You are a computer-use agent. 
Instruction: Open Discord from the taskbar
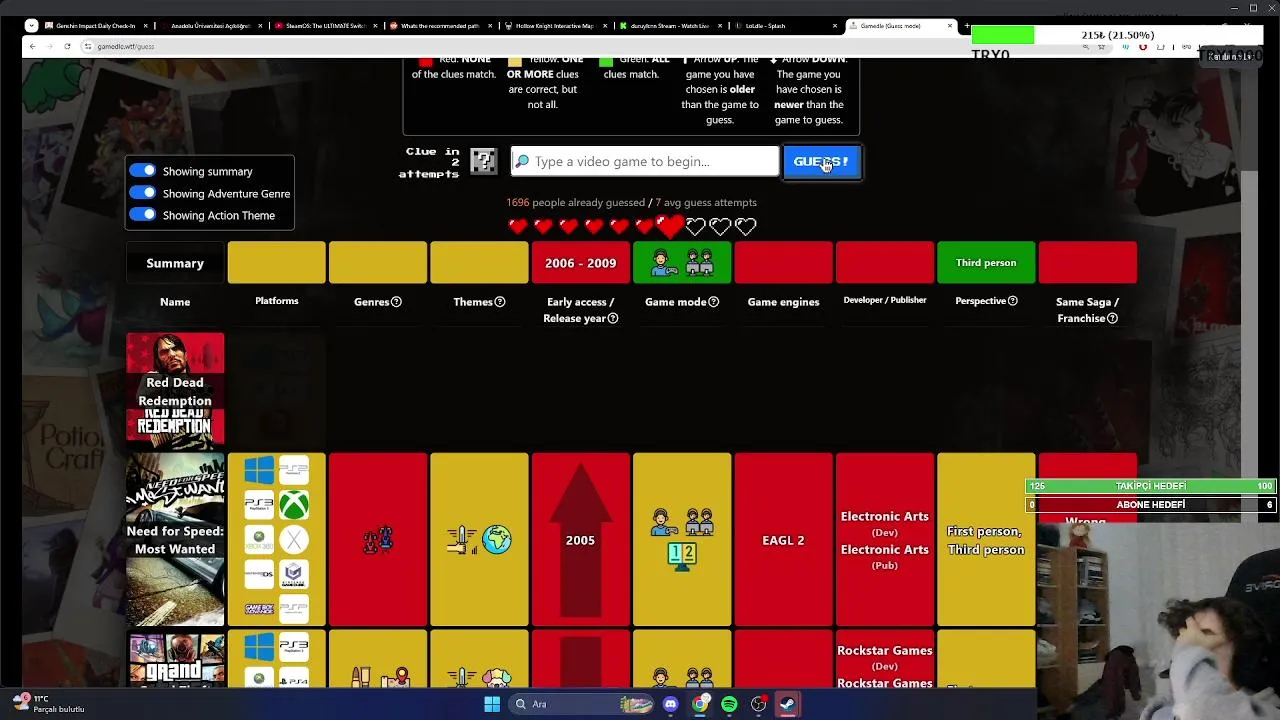point(670,704)
